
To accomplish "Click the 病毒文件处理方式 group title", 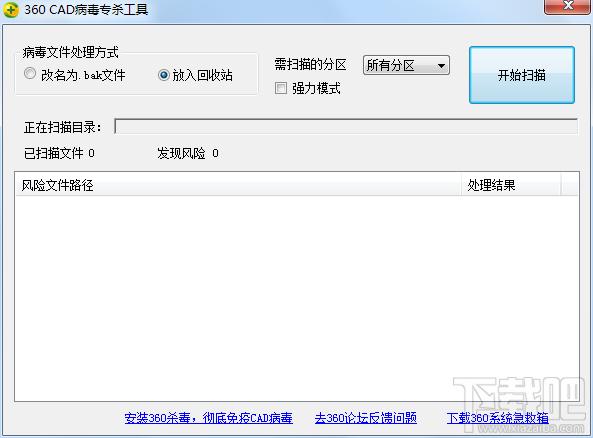I will click(x=70, y=52).
